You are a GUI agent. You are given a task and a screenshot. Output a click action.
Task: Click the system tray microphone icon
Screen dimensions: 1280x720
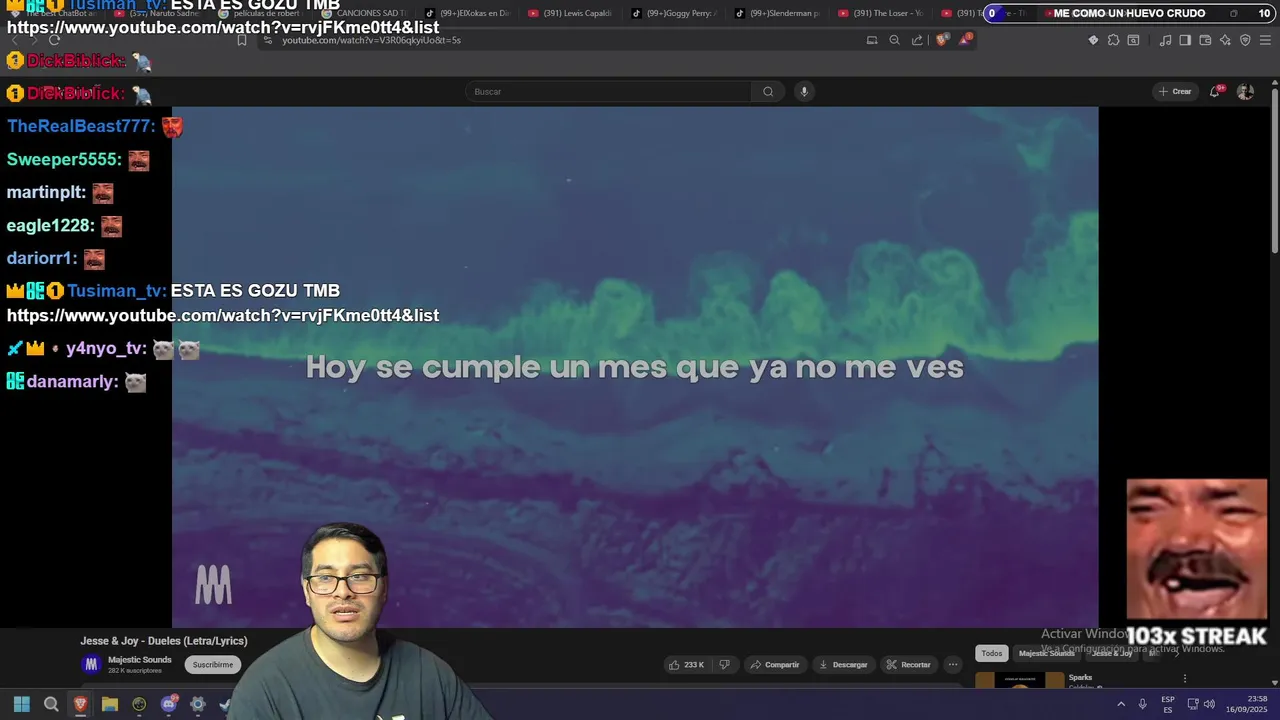[1142, 704]
